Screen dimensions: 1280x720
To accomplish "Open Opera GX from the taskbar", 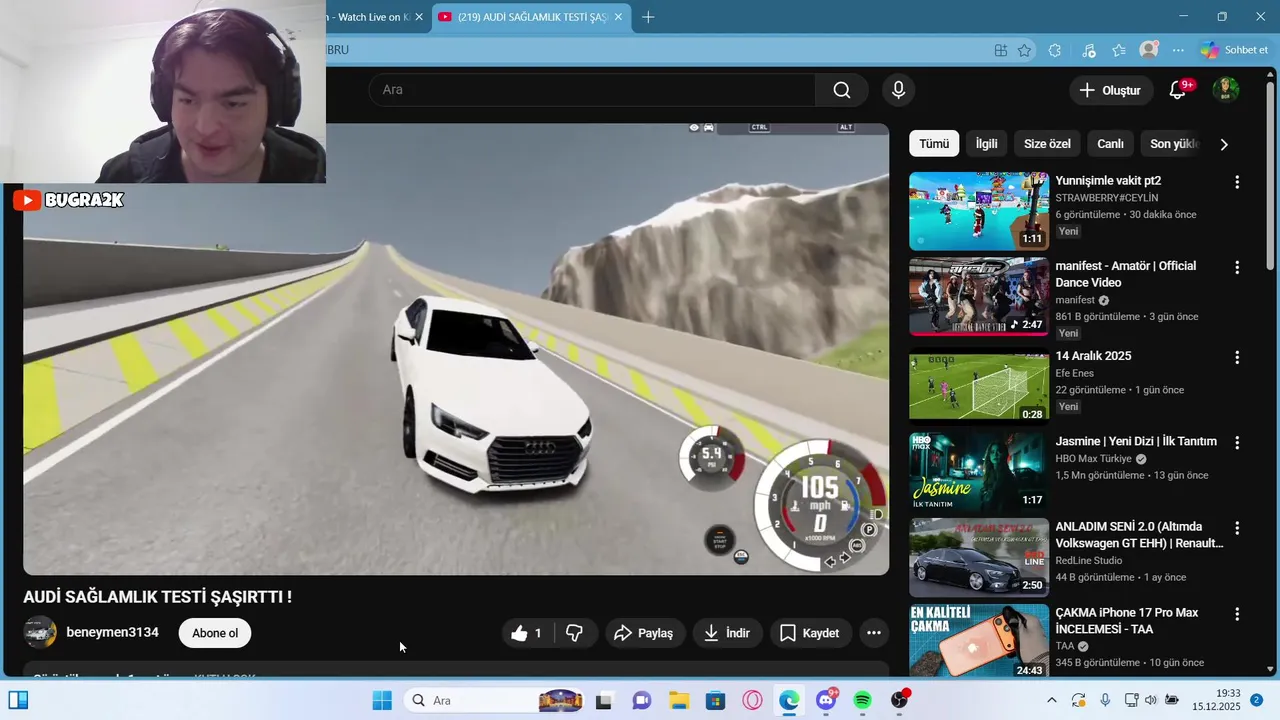I will 752,700.
